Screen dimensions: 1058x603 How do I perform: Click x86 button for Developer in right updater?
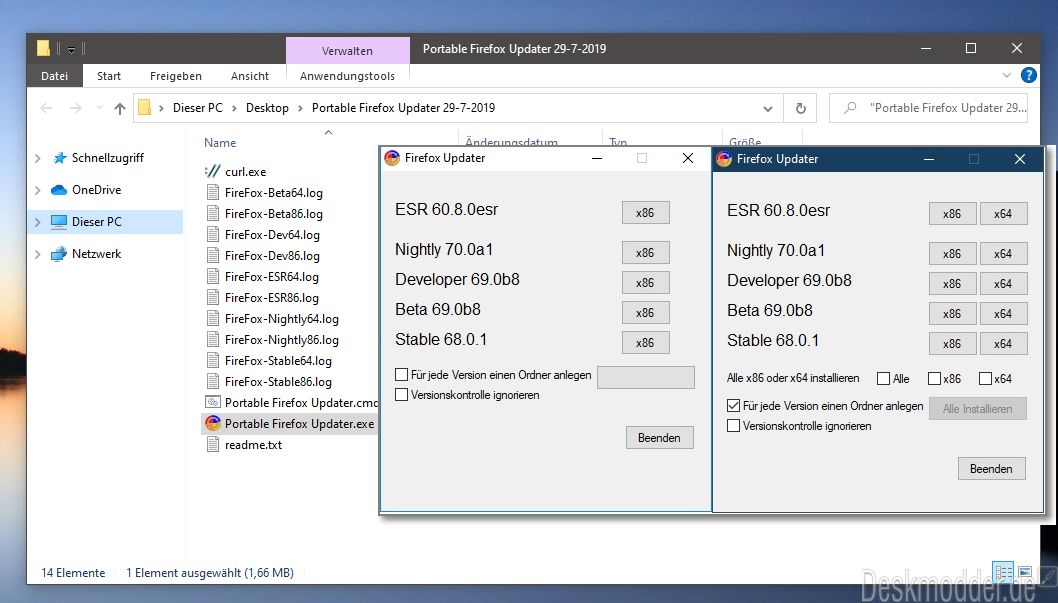pyautogui.click(x=952, y=284)
